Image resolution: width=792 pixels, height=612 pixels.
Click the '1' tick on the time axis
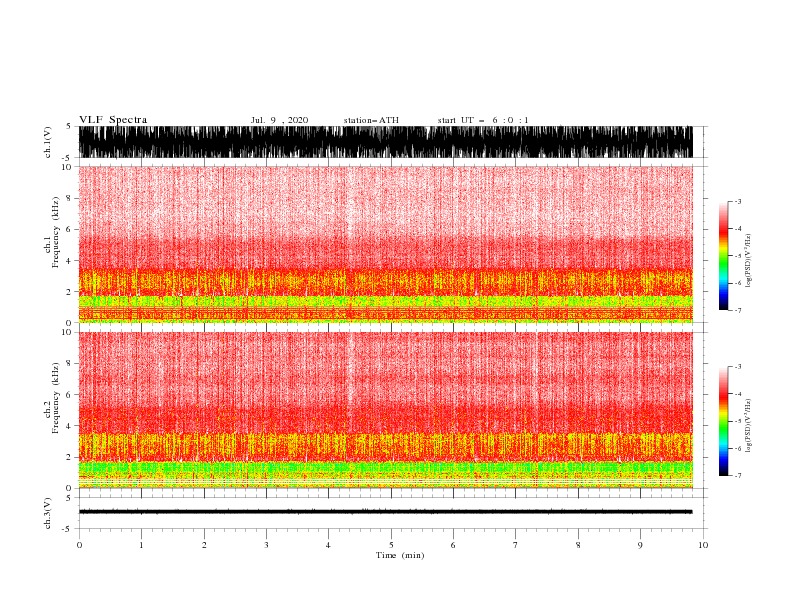pyautogui.click(x=141, y=545)
